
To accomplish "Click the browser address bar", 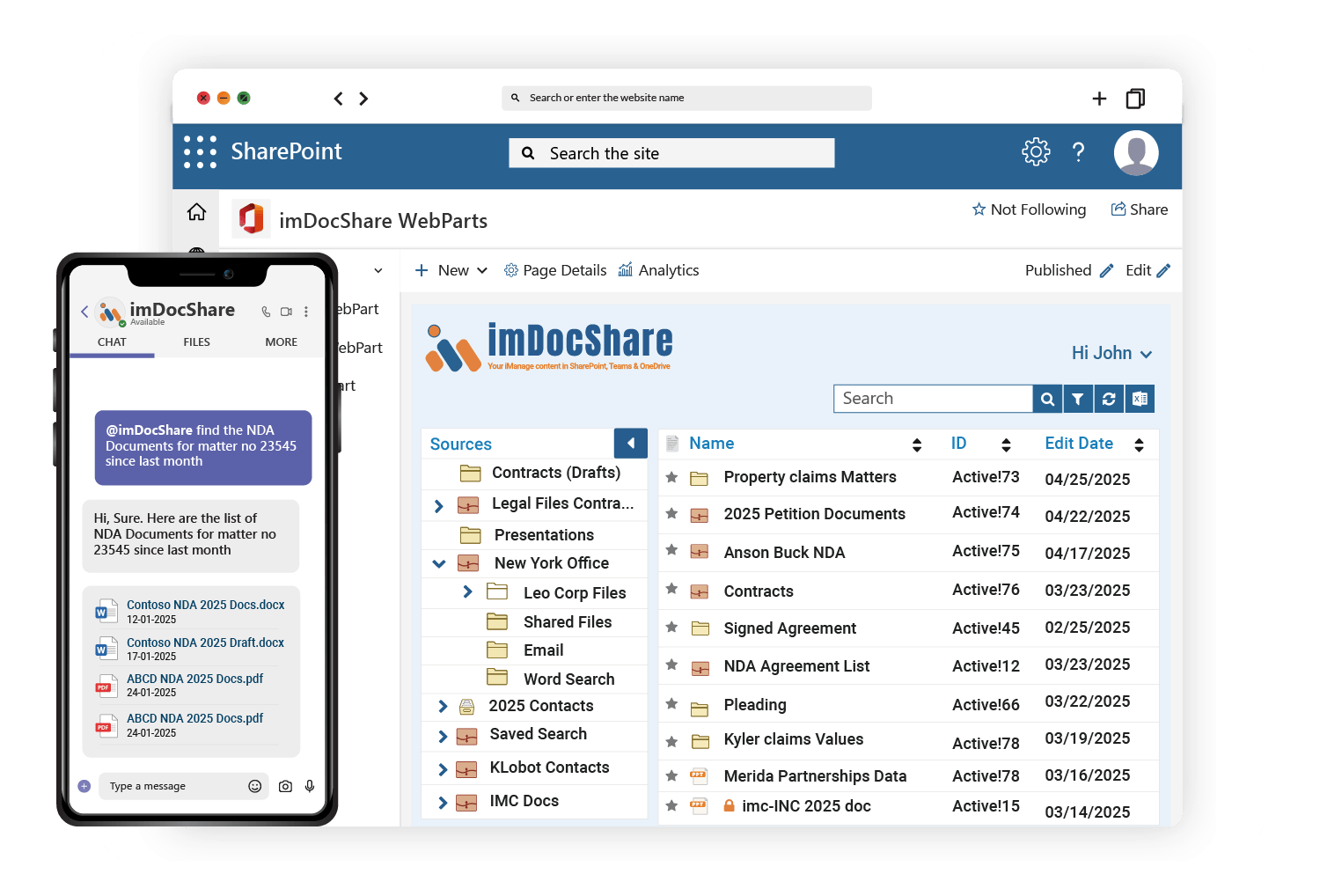I will pos(686,98).
